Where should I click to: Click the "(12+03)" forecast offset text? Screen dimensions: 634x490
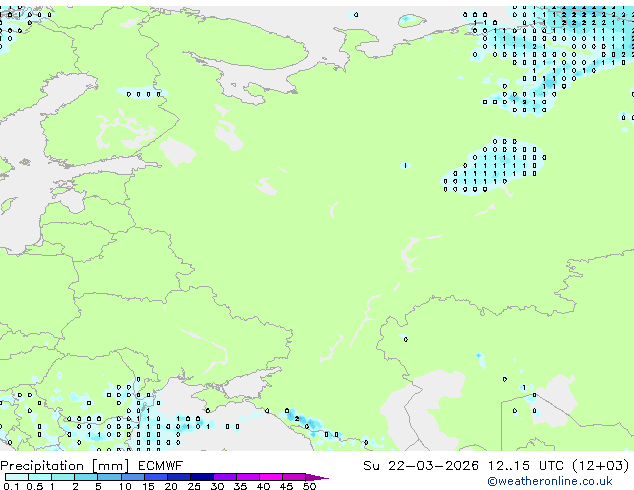pyautogui.click(x=601, y=466)
